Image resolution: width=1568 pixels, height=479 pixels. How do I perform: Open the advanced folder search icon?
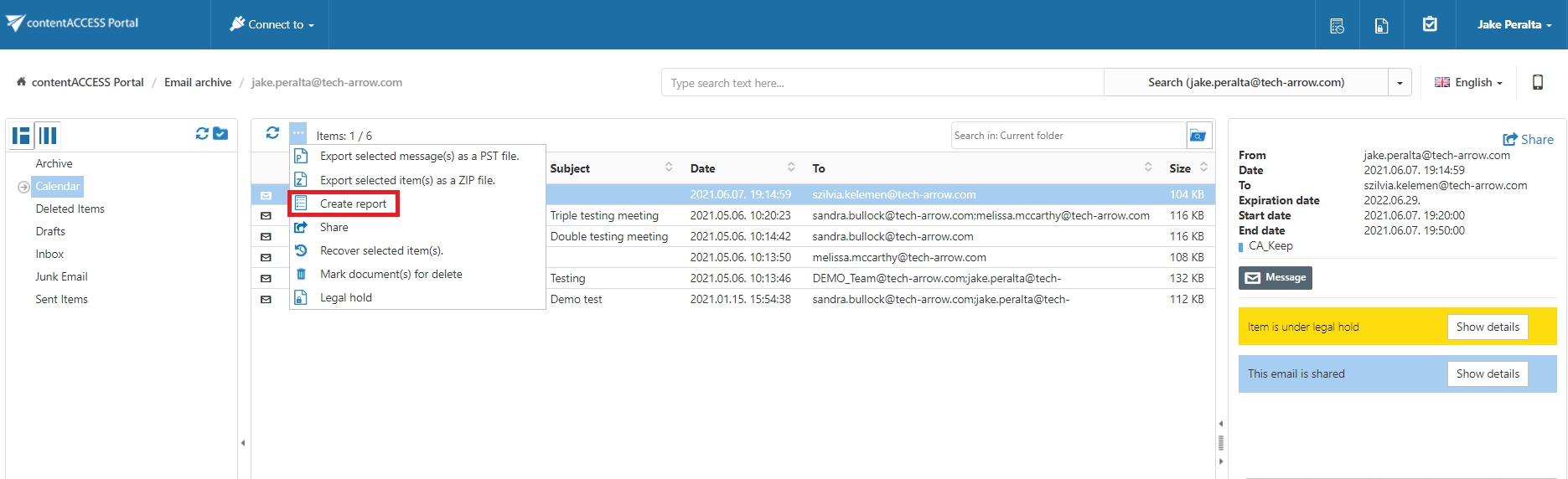[x=1198, y=136]
